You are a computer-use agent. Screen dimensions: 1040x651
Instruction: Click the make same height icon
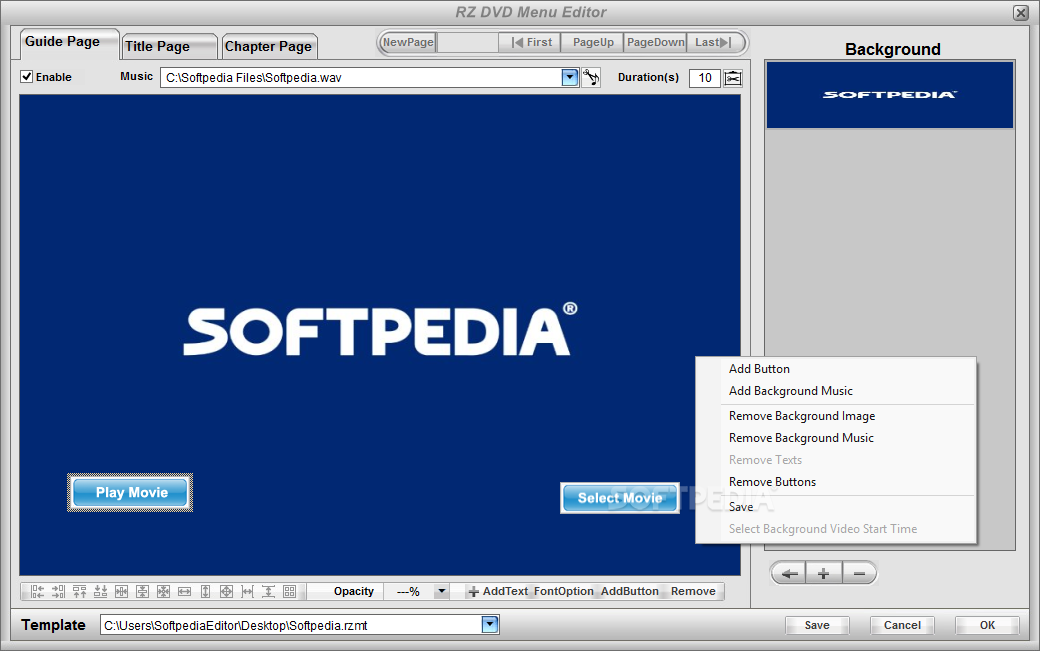coord(206,591)
